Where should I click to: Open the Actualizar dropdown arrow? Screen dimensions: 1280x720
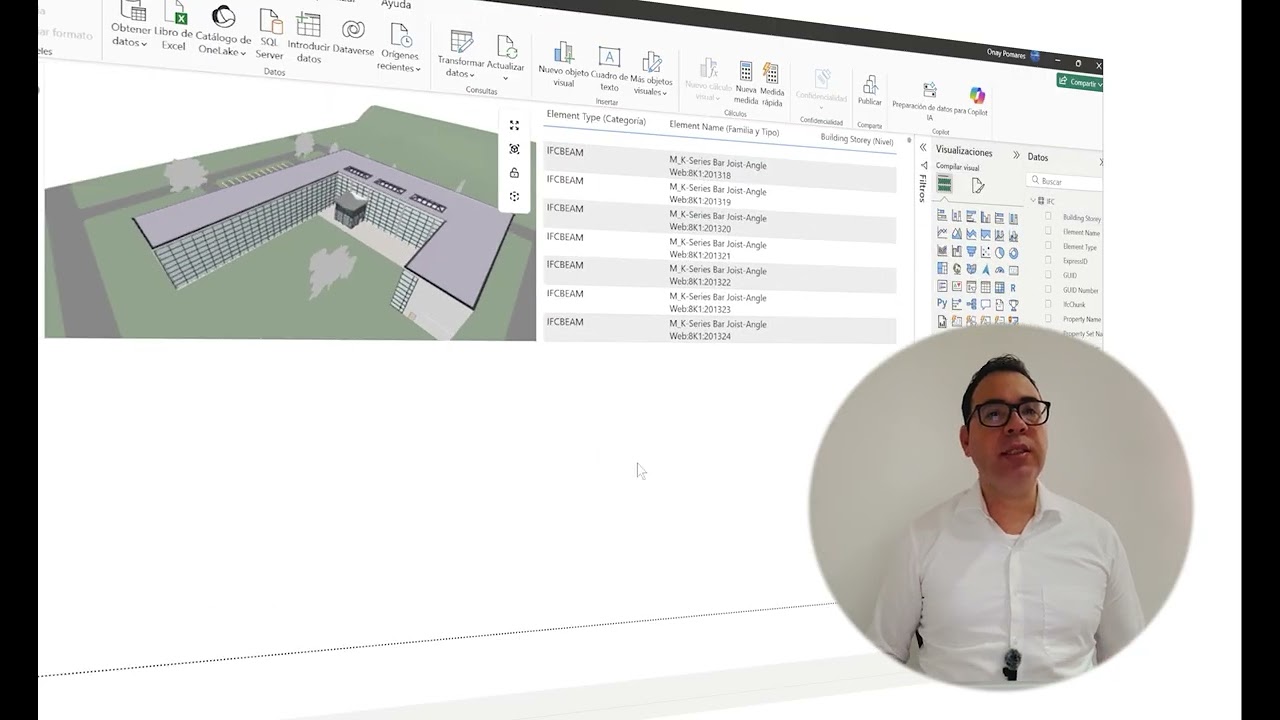point(505,78)
